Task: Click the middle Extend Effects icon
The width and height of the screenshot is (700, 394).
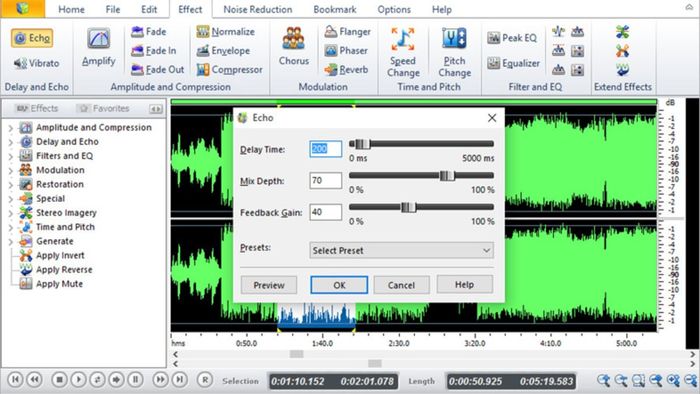Action: 622,51
